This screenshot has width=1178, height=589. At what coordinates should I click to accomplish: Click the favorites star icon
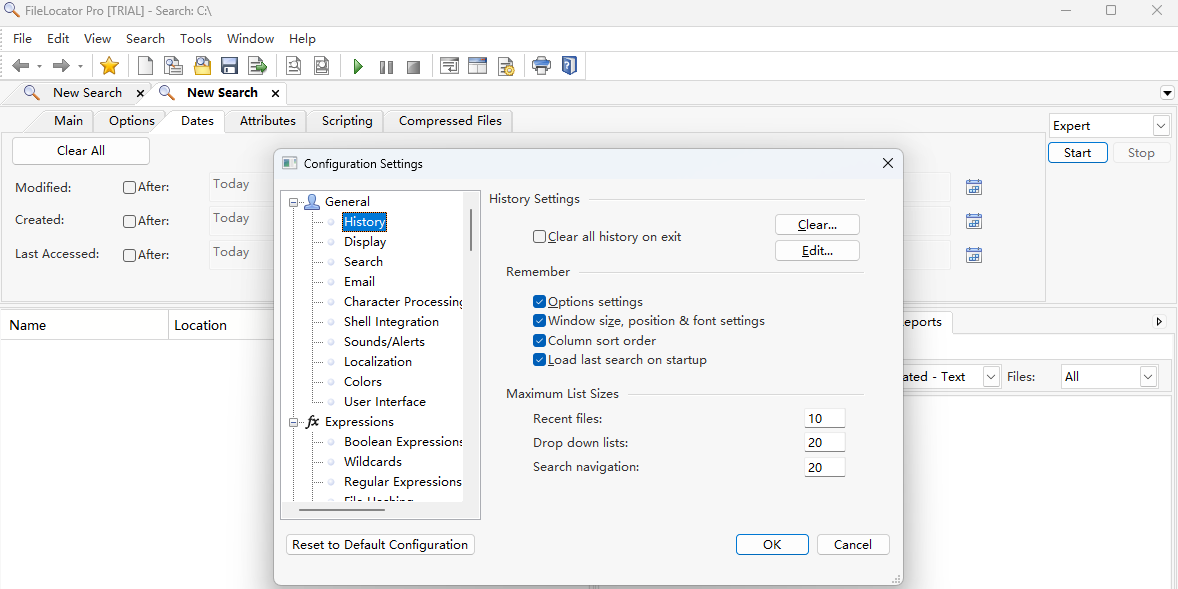(109, 65)
